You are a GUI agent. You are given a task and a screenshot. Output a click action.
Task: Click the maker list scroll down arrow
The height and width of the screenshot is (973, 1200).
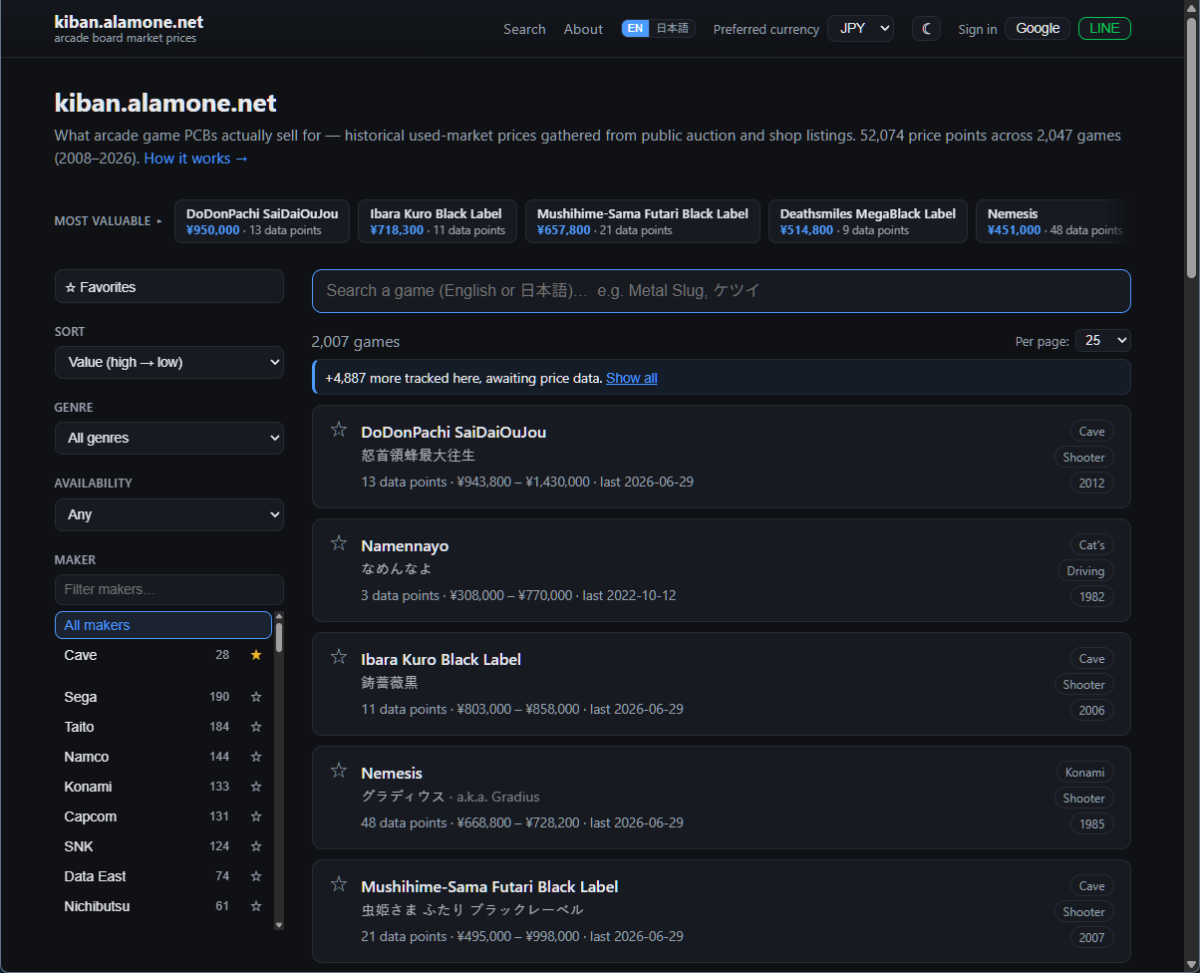click(x=279, y=925)
